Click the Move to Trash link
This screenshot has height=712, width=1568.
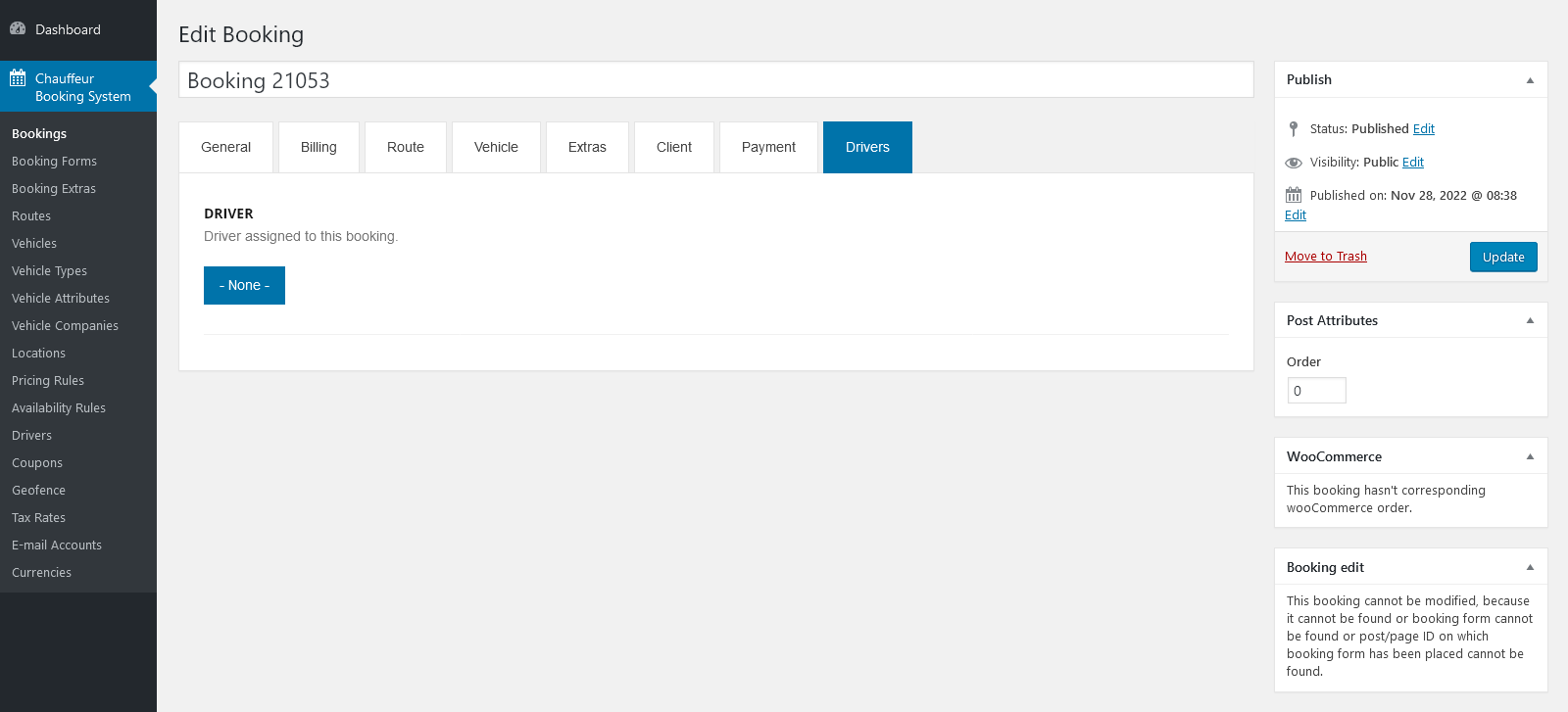1325,257
